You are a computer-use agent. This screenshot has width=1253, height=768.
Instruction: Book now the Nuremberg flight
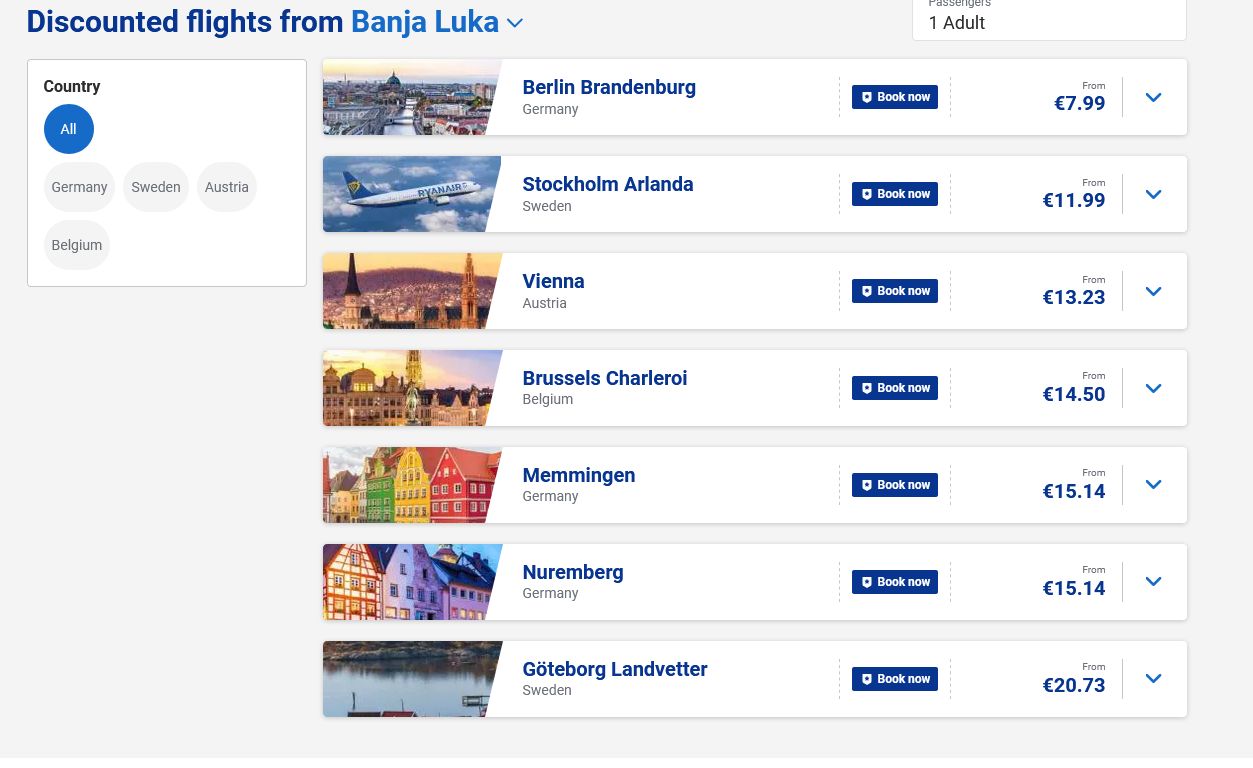pos(895,582)
